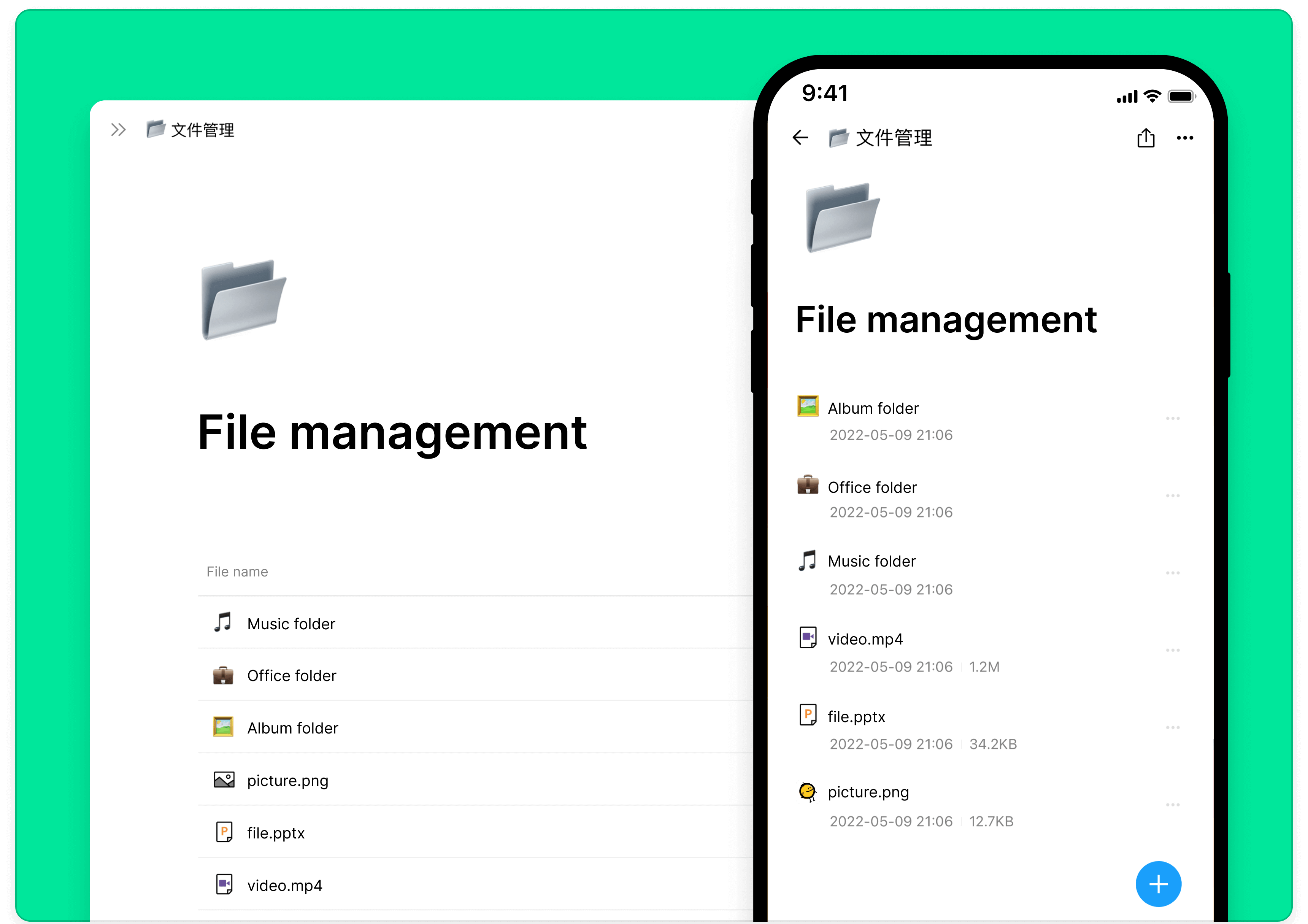The height and width of the screenshot is (924, 1308).
Task: Tap the back arrow on the mobile header
Action: click(x=800, y=137)
